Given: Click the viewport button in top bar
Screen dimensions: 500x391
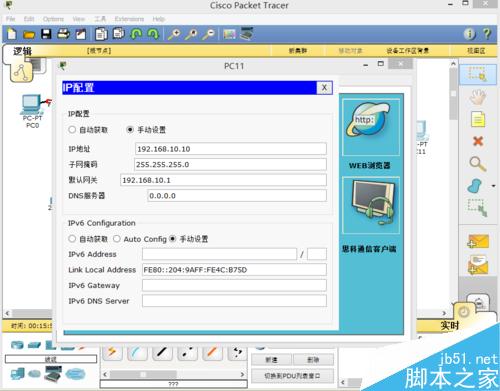Looking at the screenshot, I should (476, 51).
